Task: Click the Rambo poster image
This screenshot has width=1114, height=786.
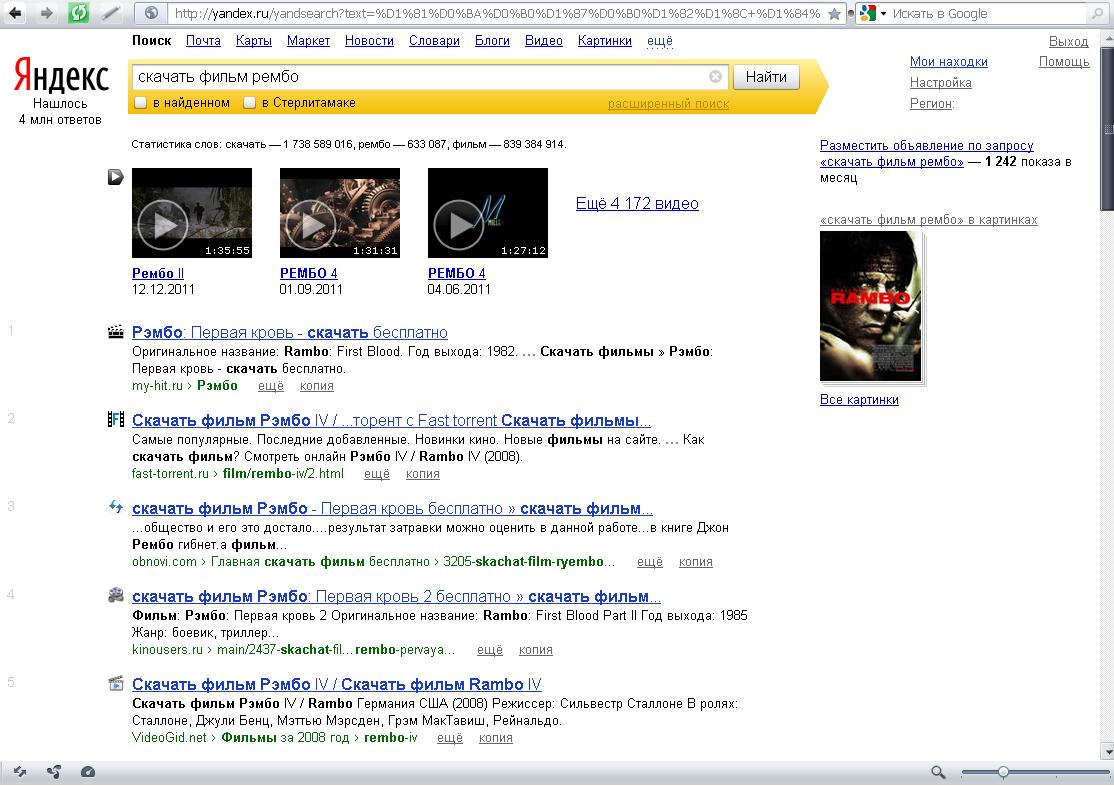Action: [x=871, y=307]
